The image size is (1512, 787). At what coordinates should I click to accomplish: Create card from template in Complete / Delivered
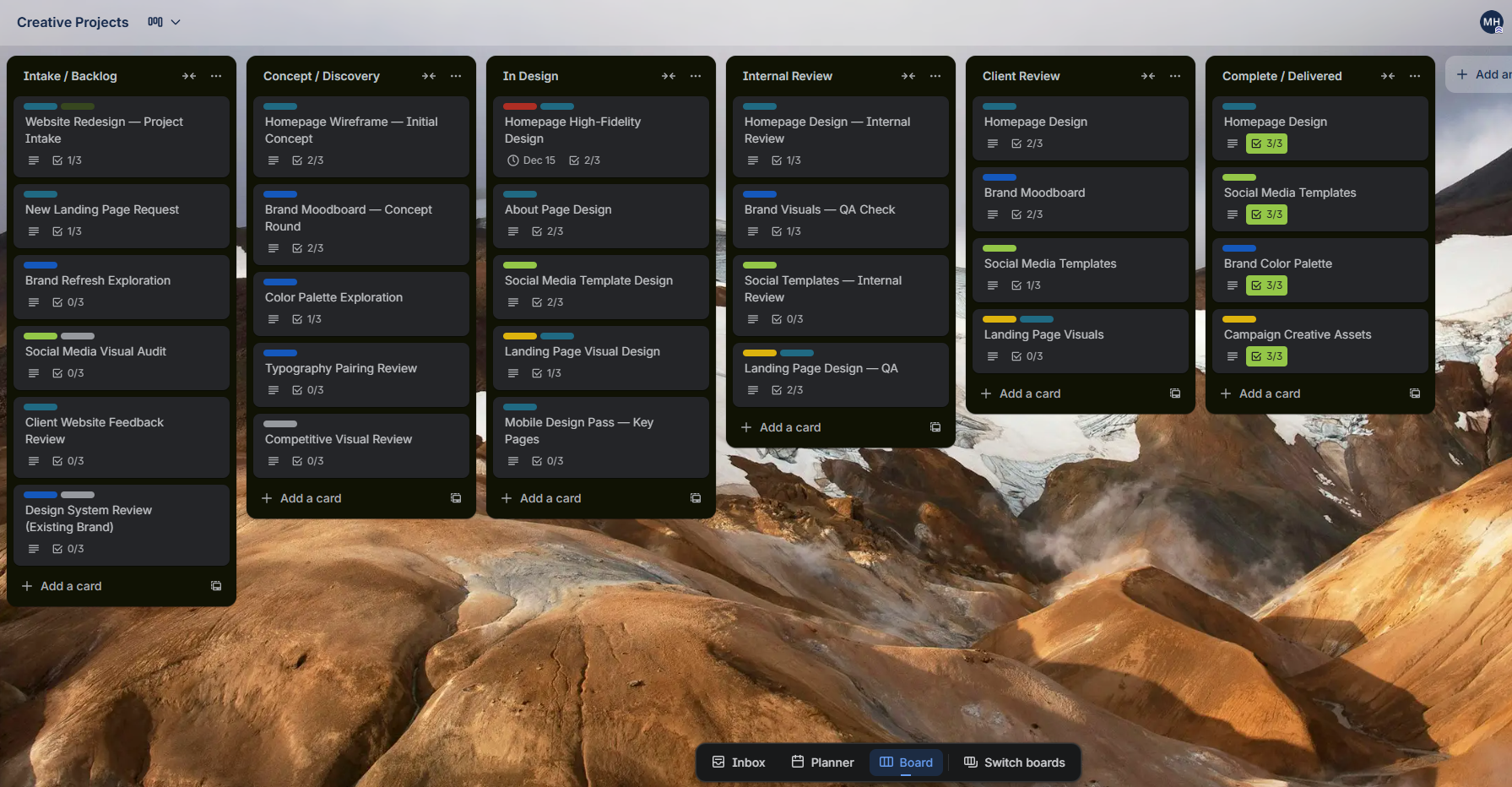[x=1415, y=393]
